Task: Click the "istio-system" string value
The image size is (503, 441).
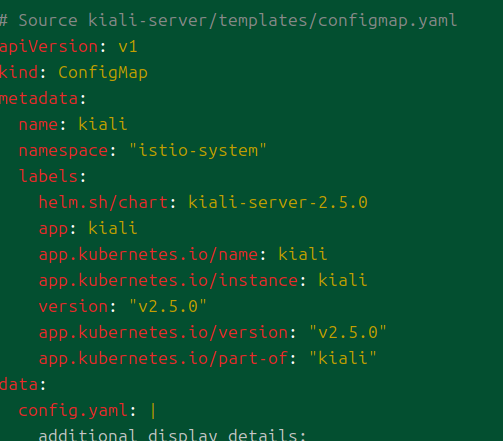Action: pyautogui.click(x=198, y=150)
